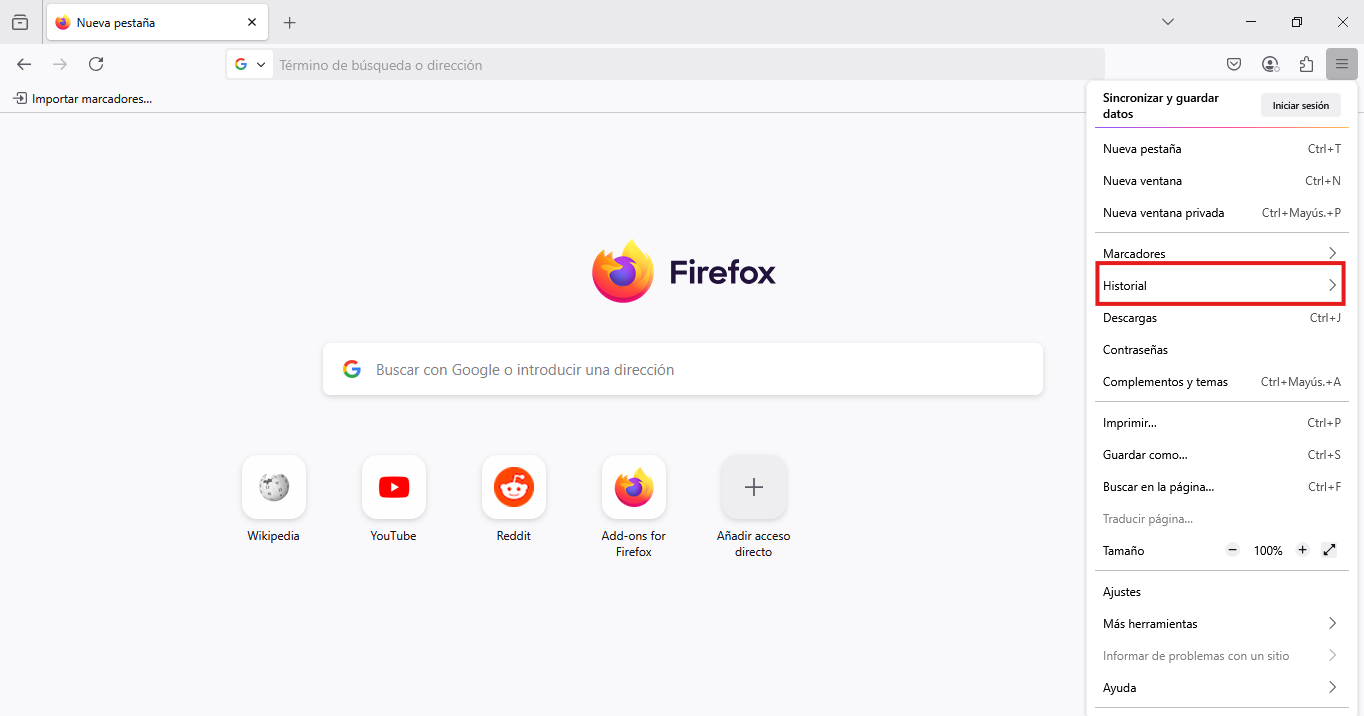Open Descargas from the menu

coord(1221,318)
